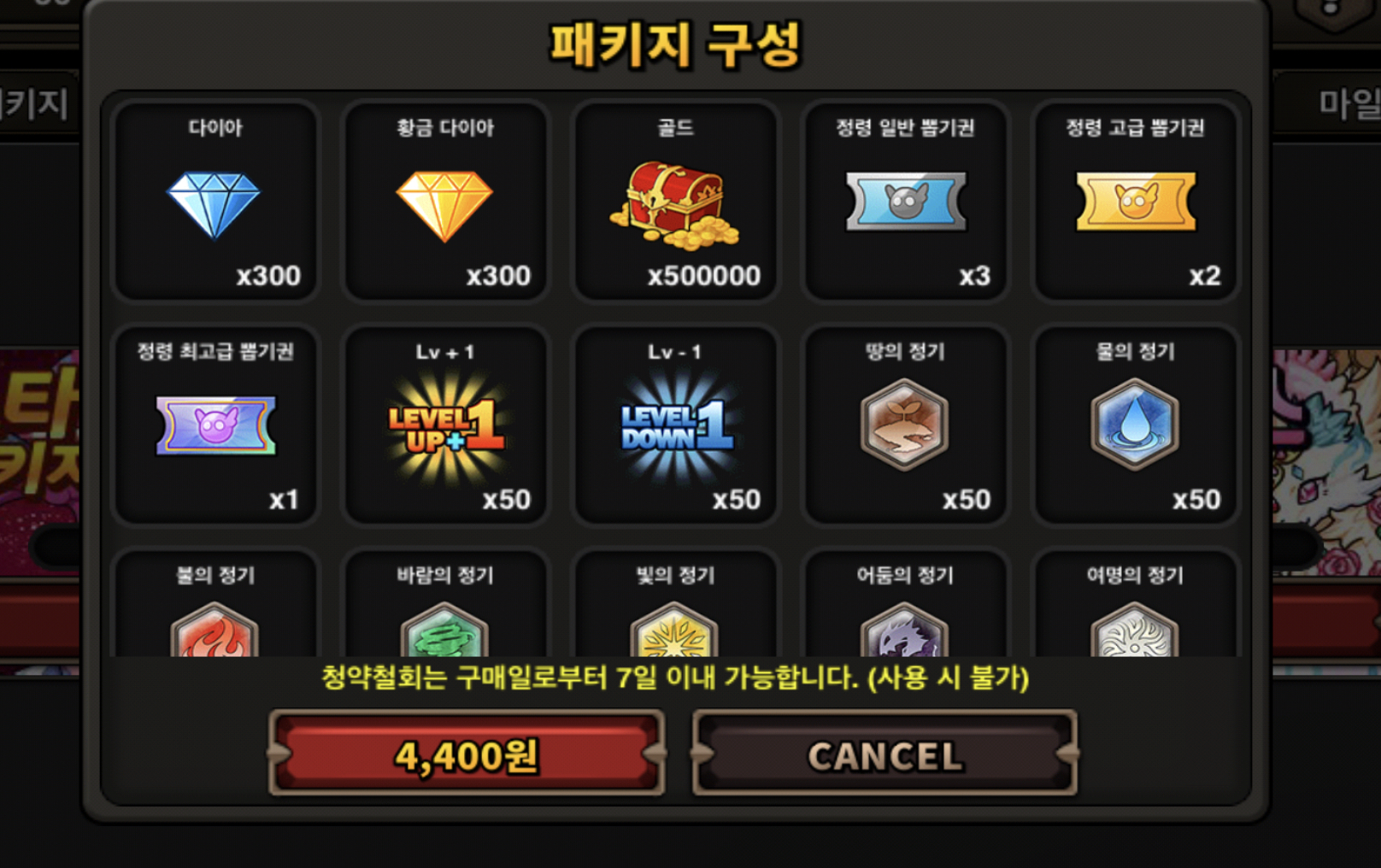Select the 물의 정기 water drop badge

pos(1135,425)
